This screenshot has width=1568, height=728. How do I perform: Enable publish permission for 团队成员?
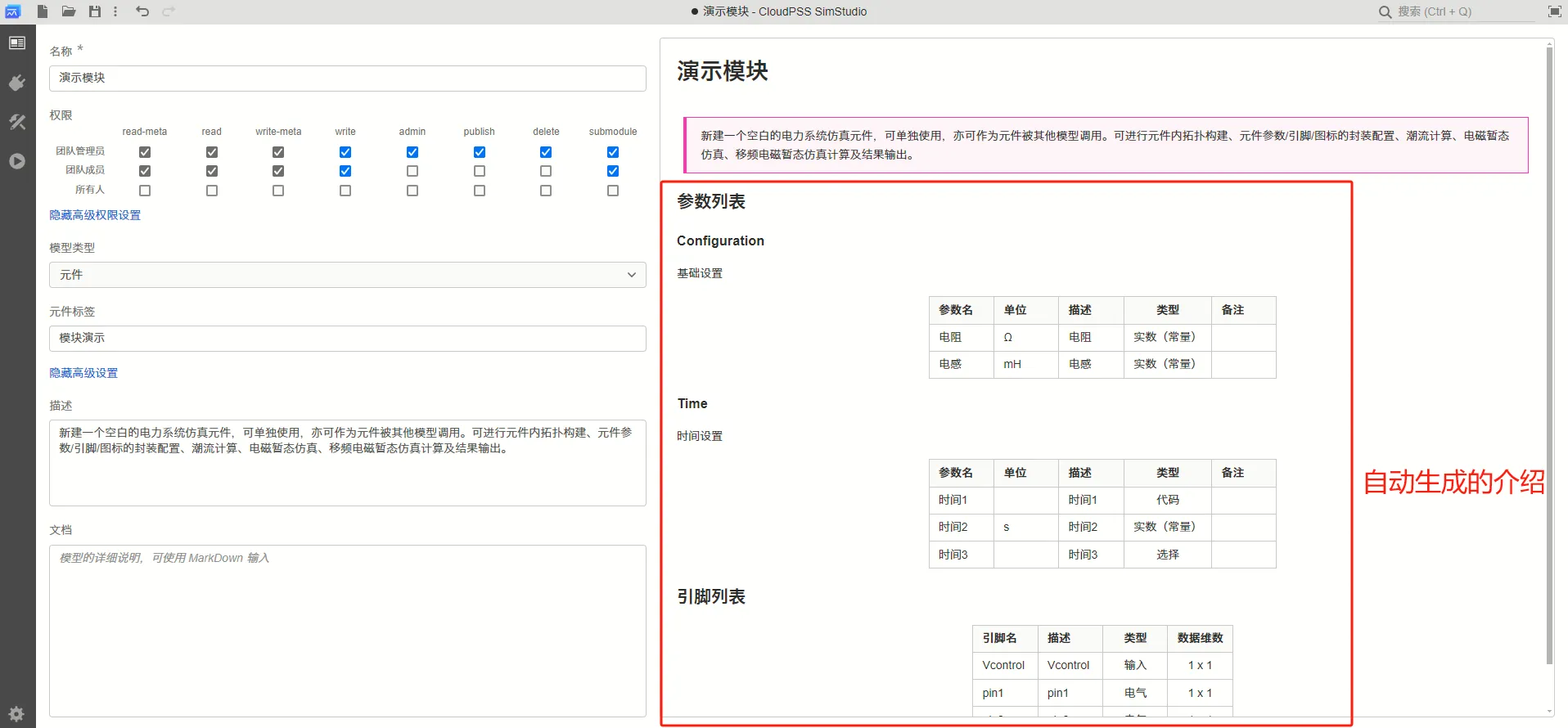coord(480,171)
